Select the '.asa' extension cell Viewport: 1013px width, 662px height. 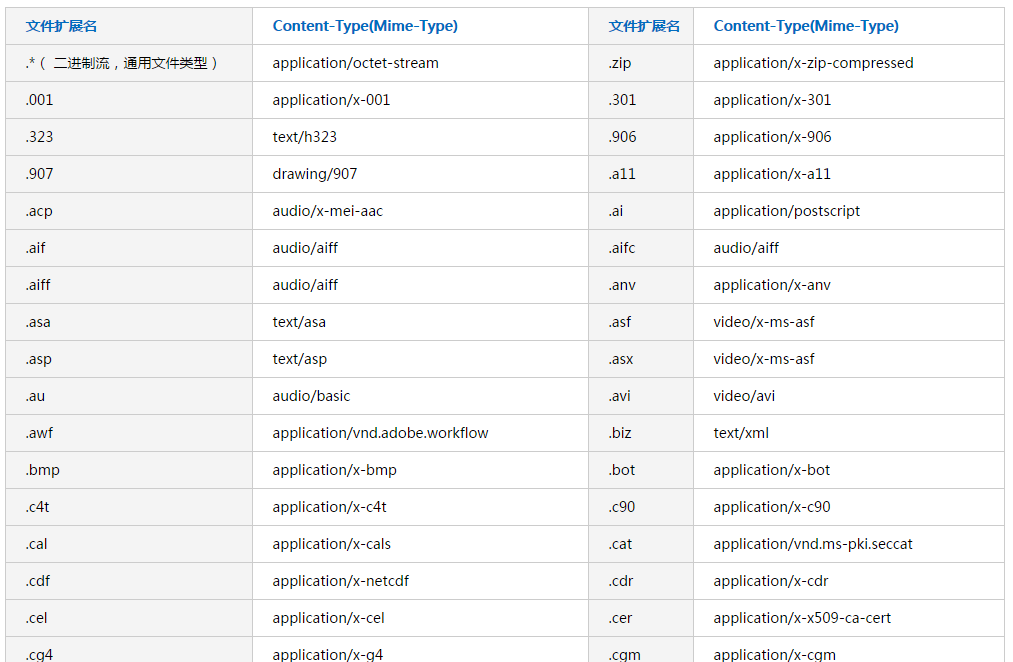click(x=129, y=322)
